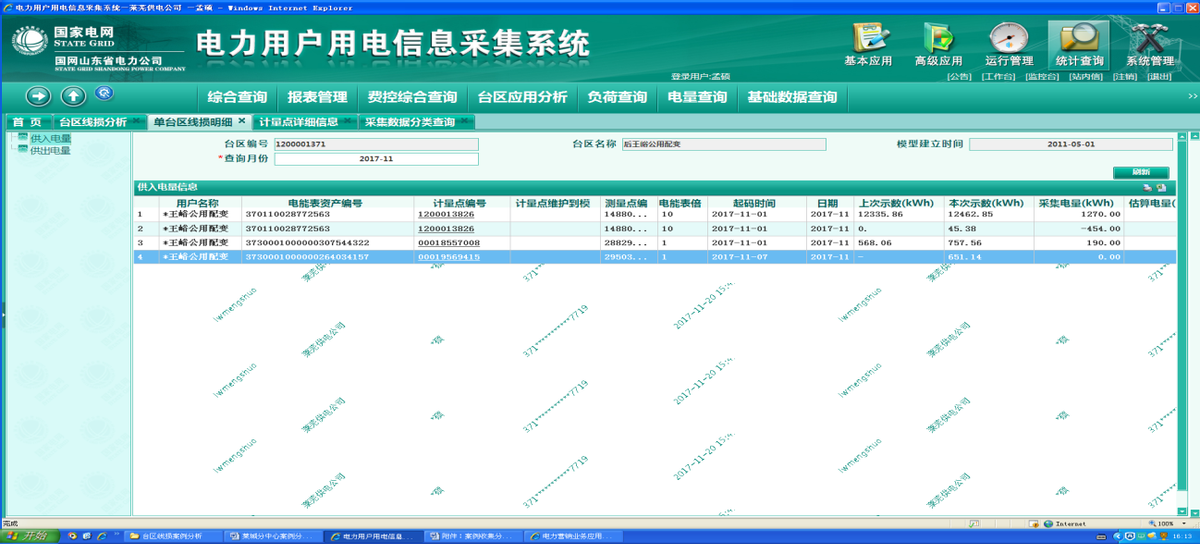Image resolution: width=1200 pixels, height=544 pixels.
Task: Switch to 台区线损分析 tab
Action: tap(92, 122)
